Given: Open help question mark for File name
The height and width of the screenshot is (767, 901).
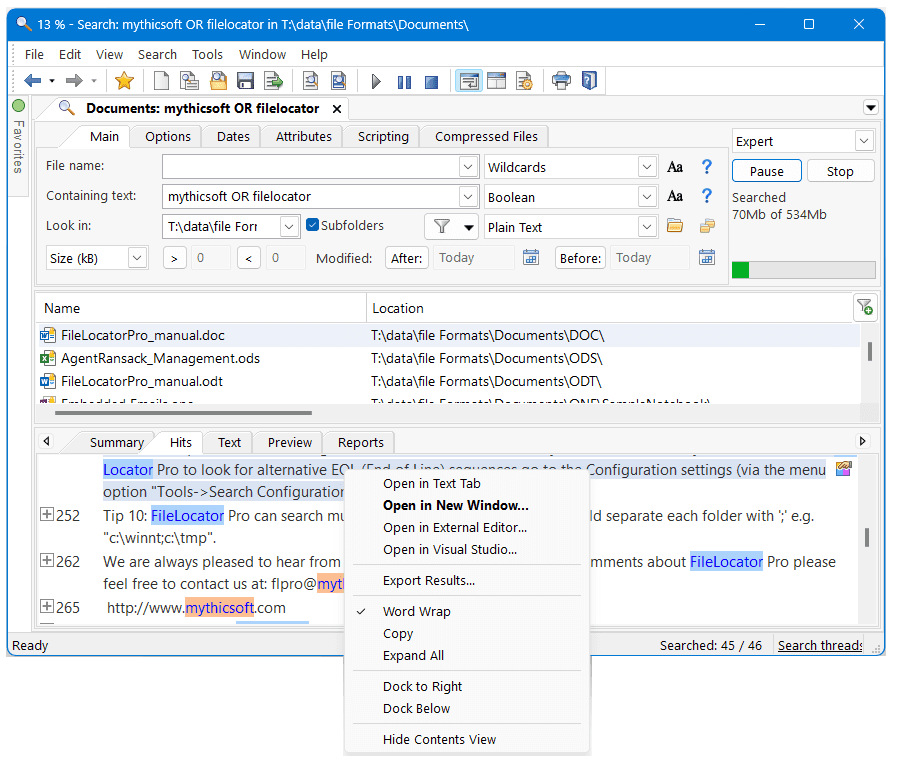Looking at the screenshot, I should point(707,167).
